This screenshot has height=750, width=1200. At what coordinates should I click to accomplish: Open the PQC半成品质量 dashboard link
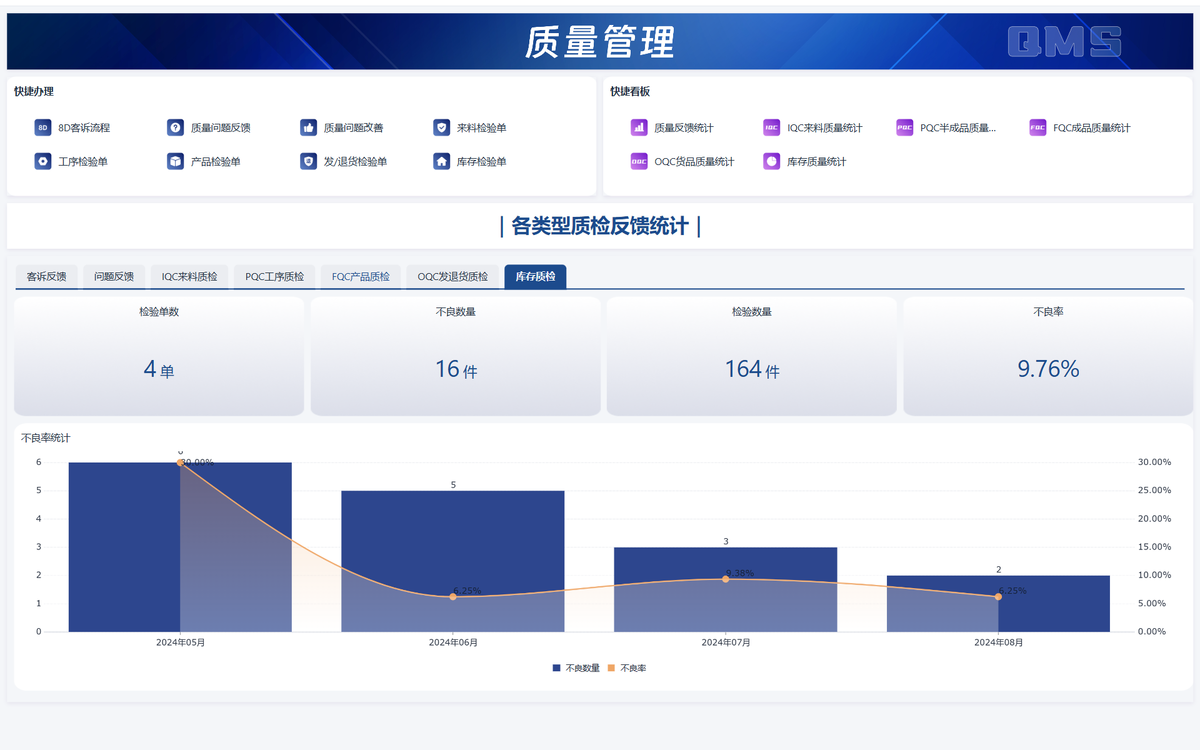pyautogui.click(x=958, y=128)
